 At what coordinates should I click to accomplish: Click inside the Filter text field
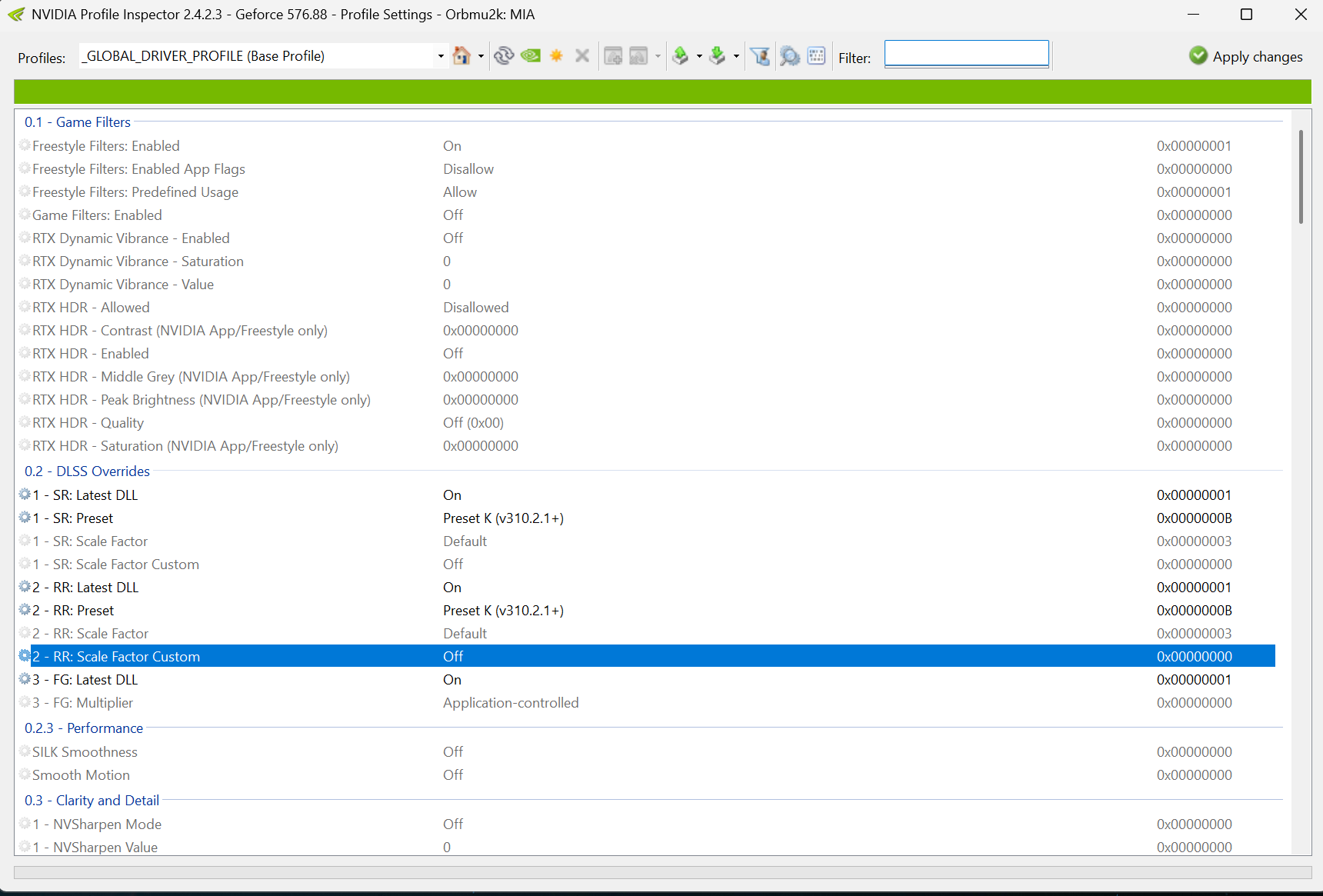[x=967, y=54]
